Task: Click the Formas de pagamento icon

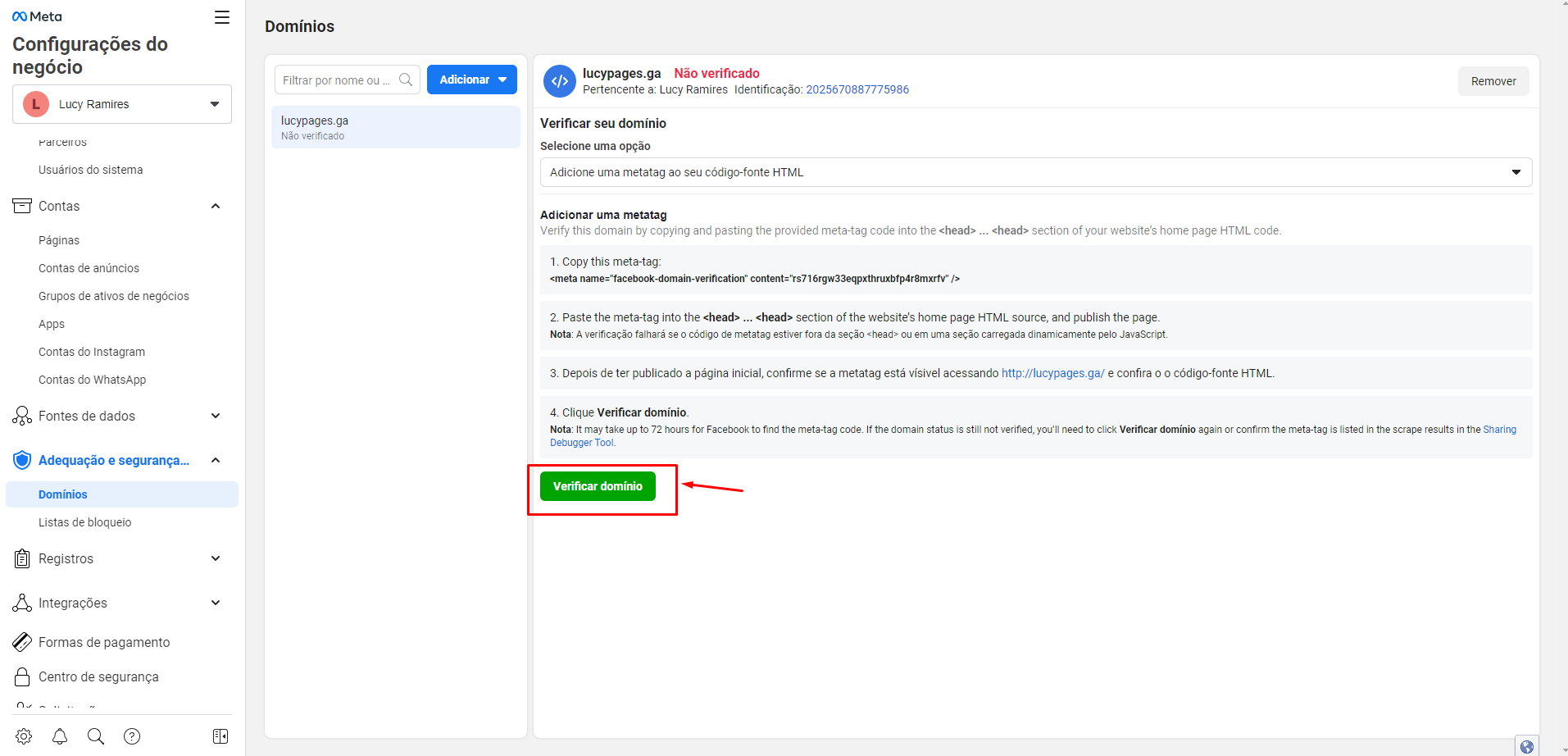Action: coord(22,642)
